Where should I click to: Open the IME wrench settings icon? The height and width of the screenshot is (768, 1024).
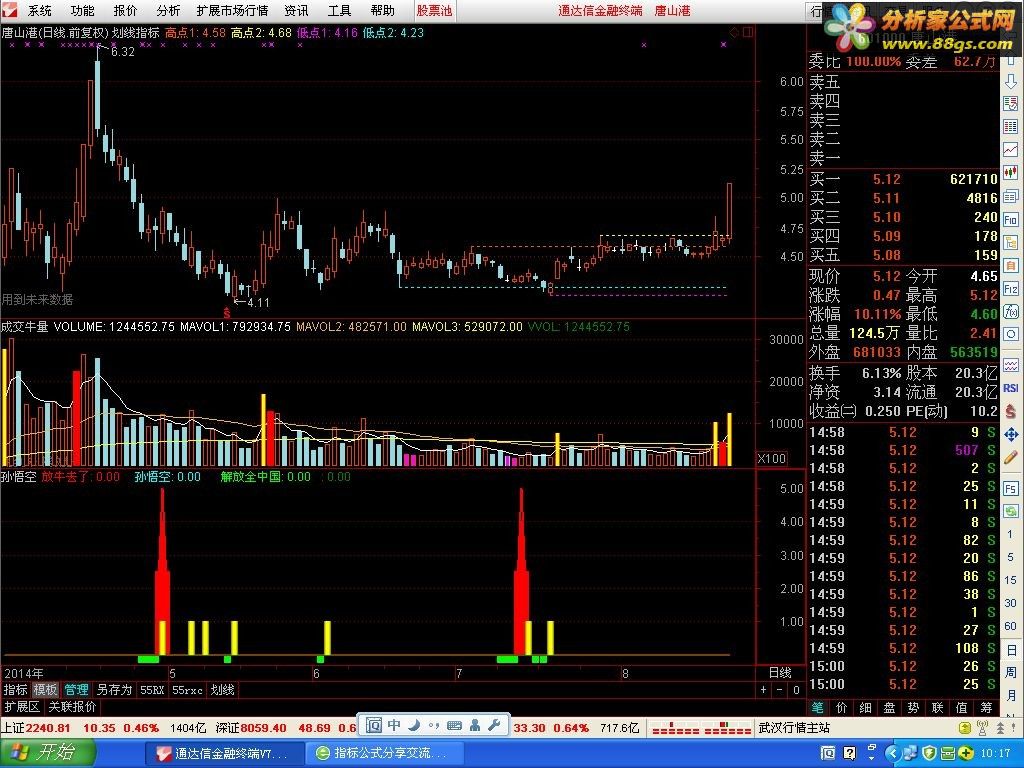[494, 725]
